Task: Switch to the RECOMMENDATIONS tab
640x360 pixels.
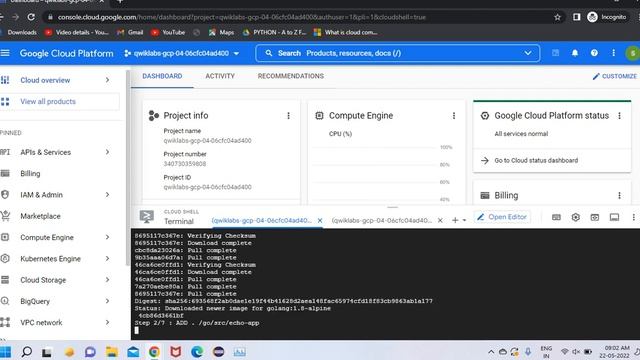Action: click(x=291, y=76)
